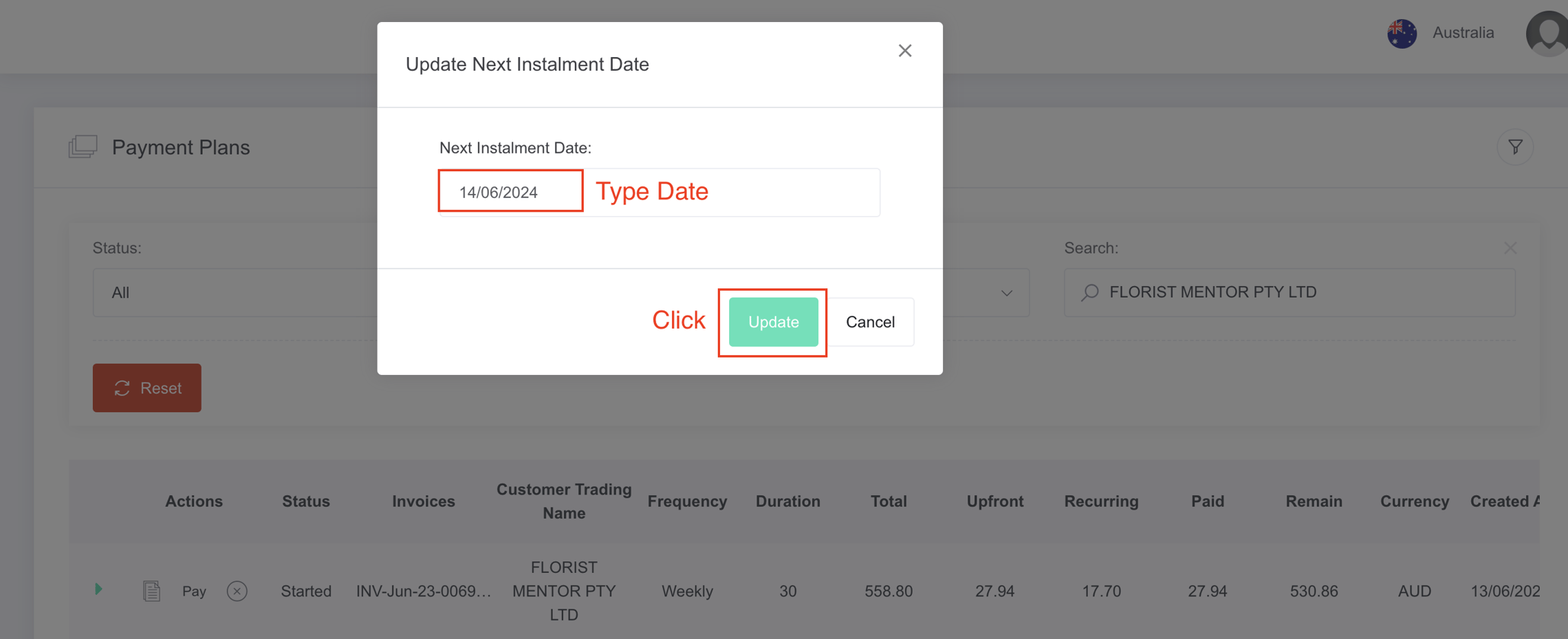Image resolution: width=1568 pixels, height=639 pixels.
Task: Clear the search with the X icon
Action: click(1510, 248)
